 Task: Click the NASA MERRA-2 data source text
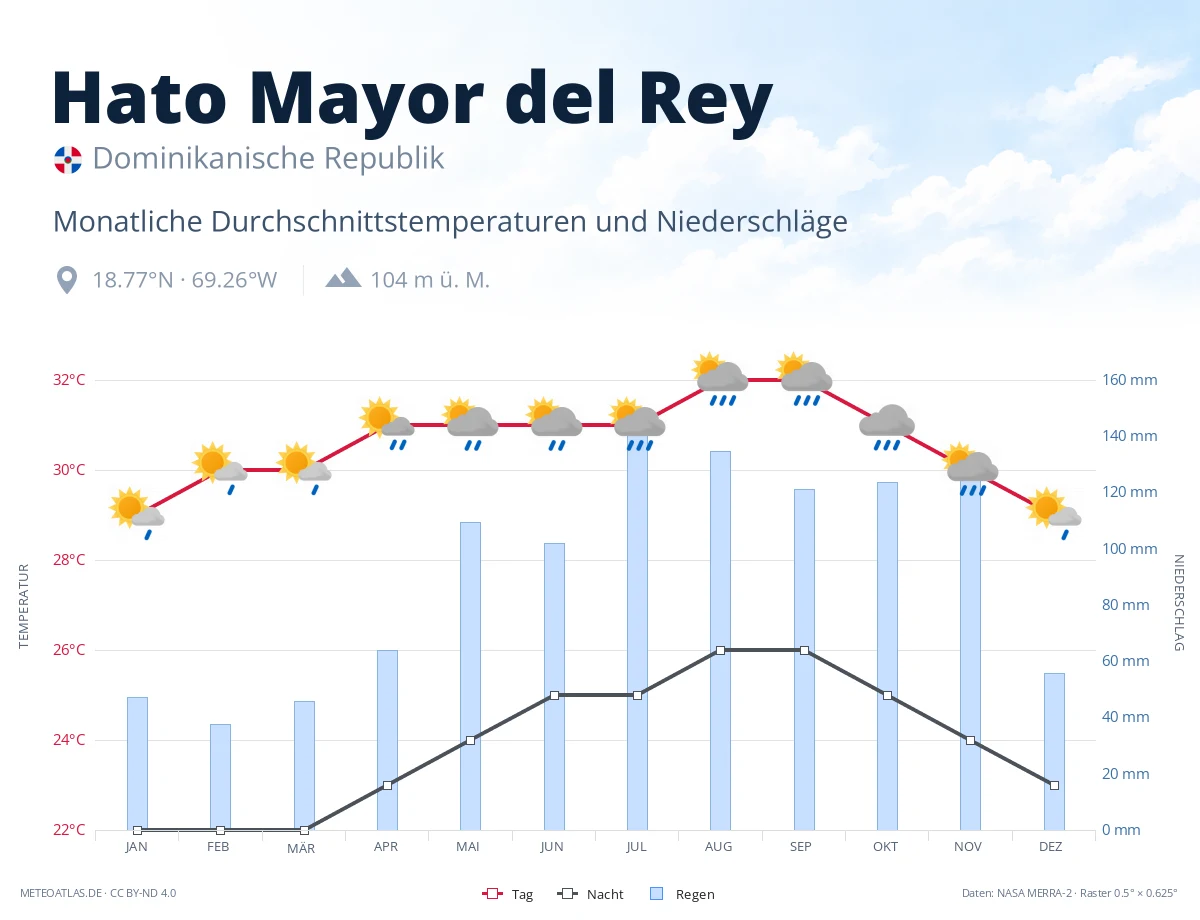pyautogui.click(x=1070, y=893)
